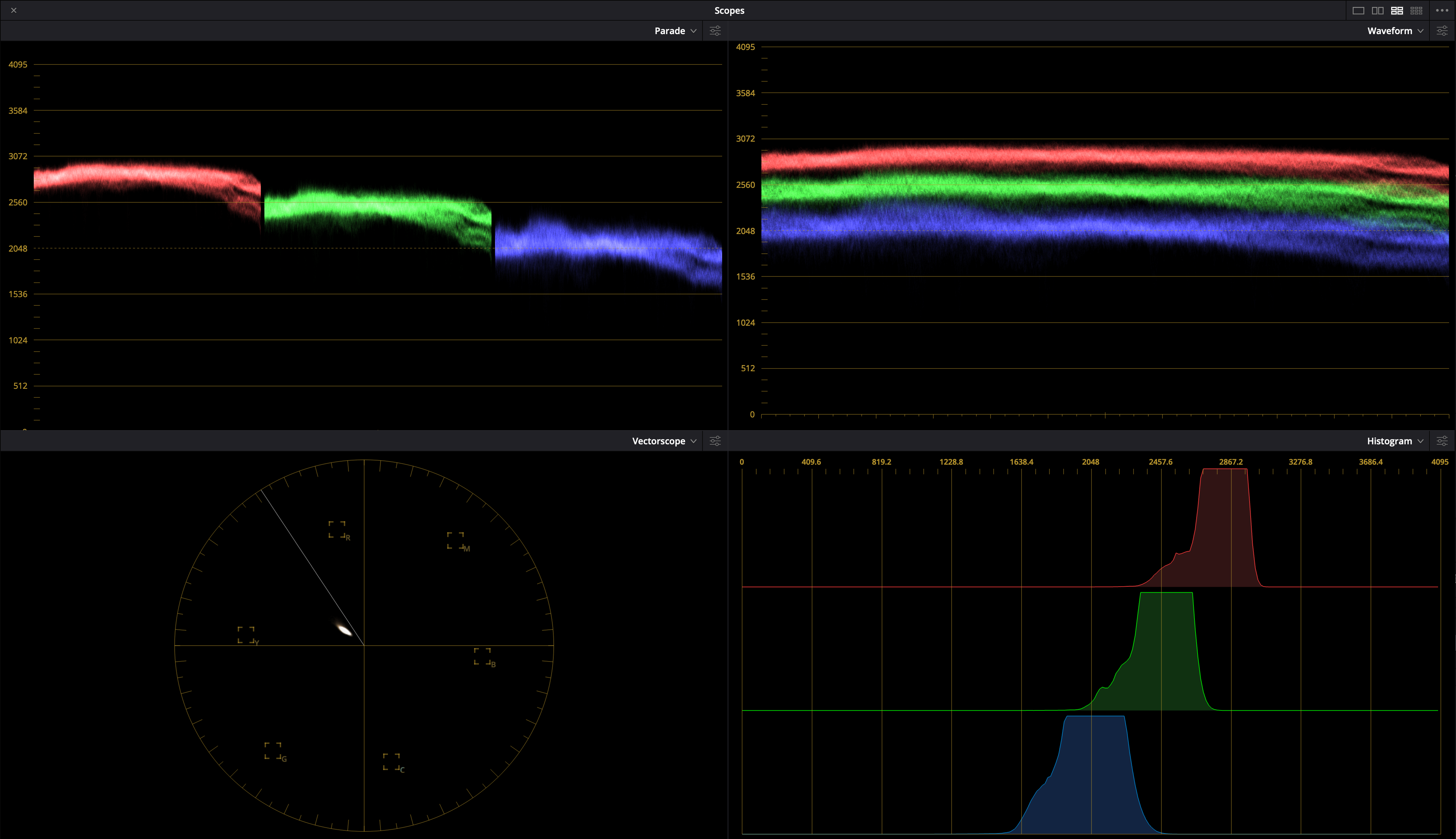Close the Scopes panel

(14, 10)
